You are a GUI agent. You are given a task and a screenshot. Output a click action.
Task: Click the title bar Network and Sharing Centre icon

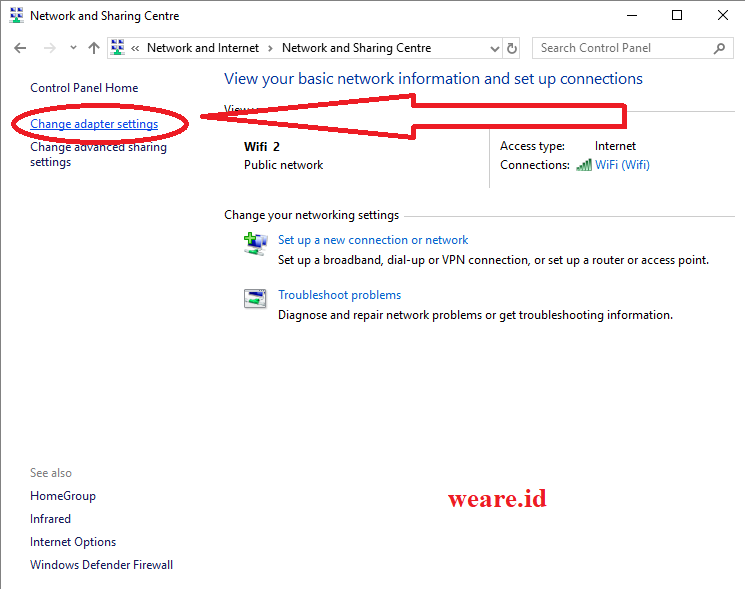coord(17,15)
